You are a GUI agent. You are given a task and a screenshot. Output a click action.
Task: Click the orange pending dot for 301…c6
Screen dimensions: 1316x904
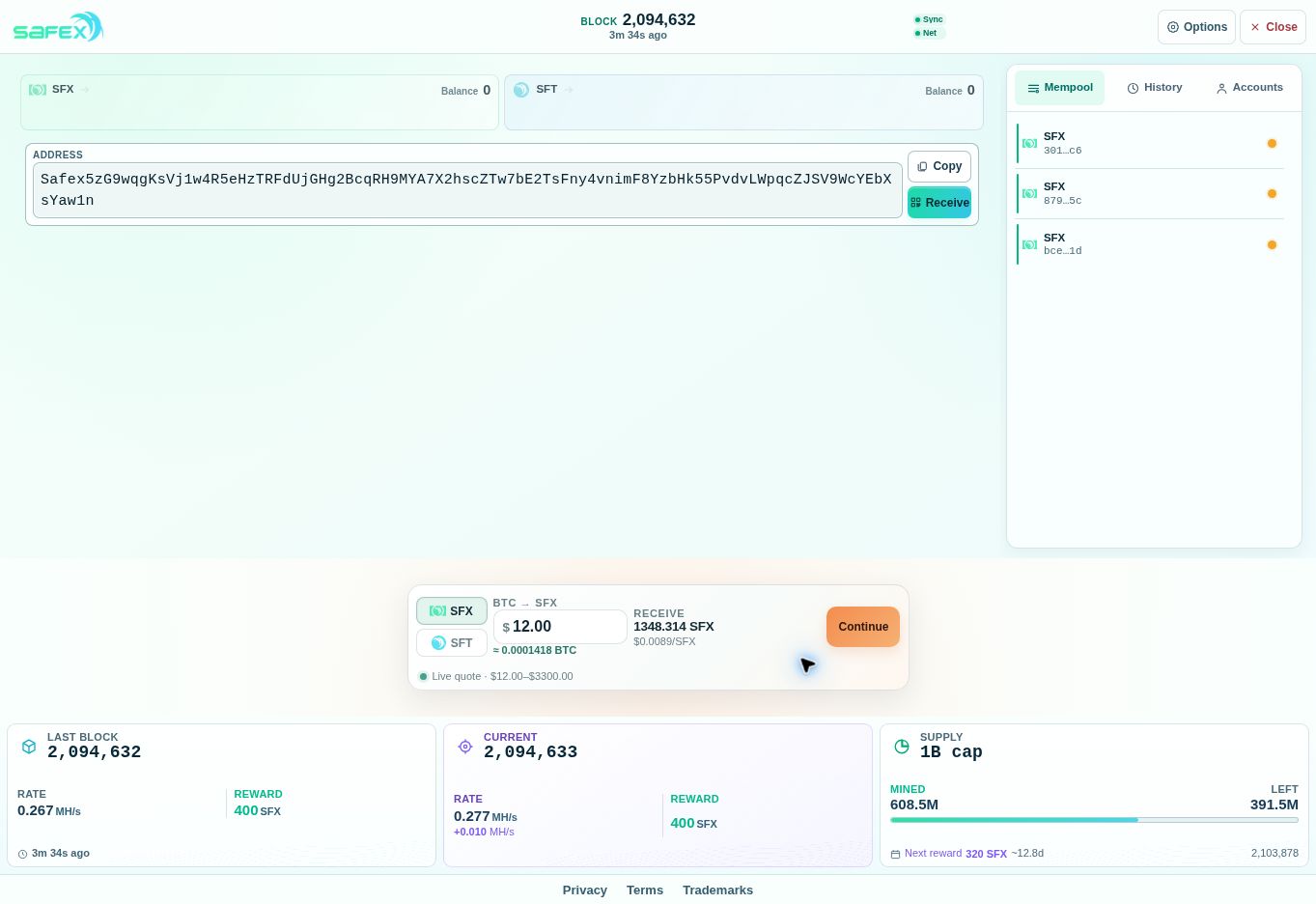coord(1272,144)
